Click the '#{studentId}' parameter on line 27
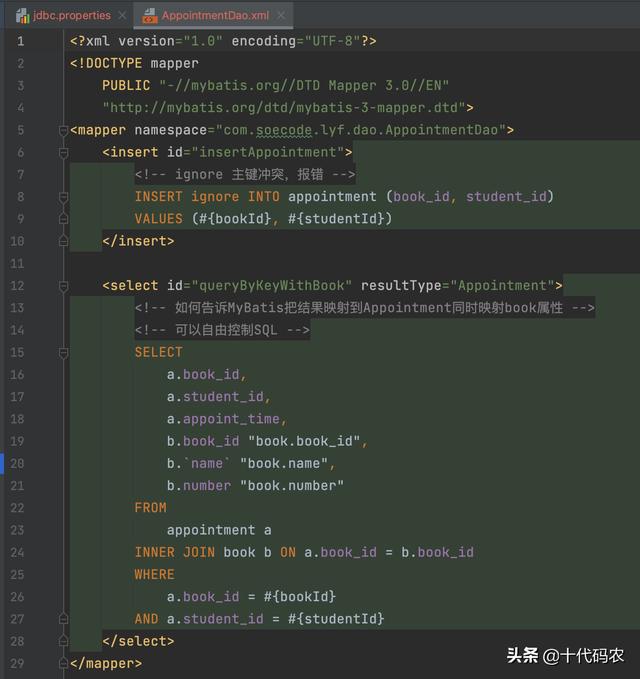The height and width of the screenshot is (679, 640). tap(336, 619)
